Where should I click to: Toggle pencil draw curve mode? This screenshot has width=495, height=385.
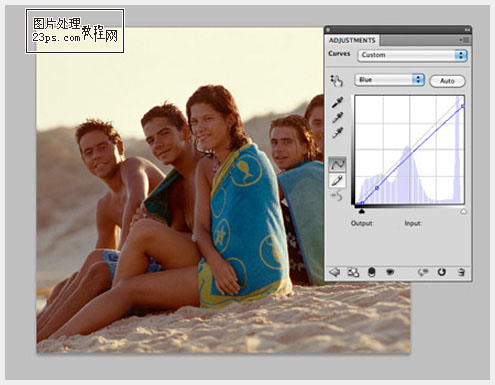(x=337, y=181)
